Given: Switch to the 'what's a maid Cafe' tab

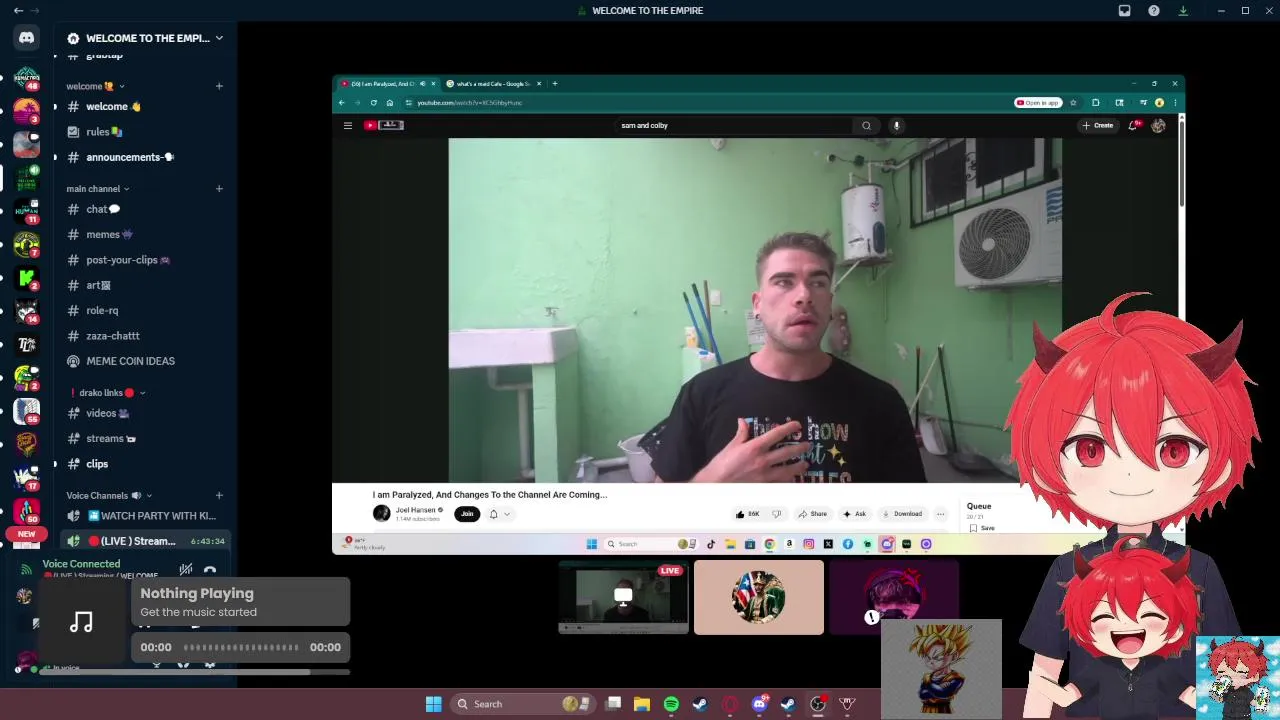Looking at the screenshot, I should 492,84.
